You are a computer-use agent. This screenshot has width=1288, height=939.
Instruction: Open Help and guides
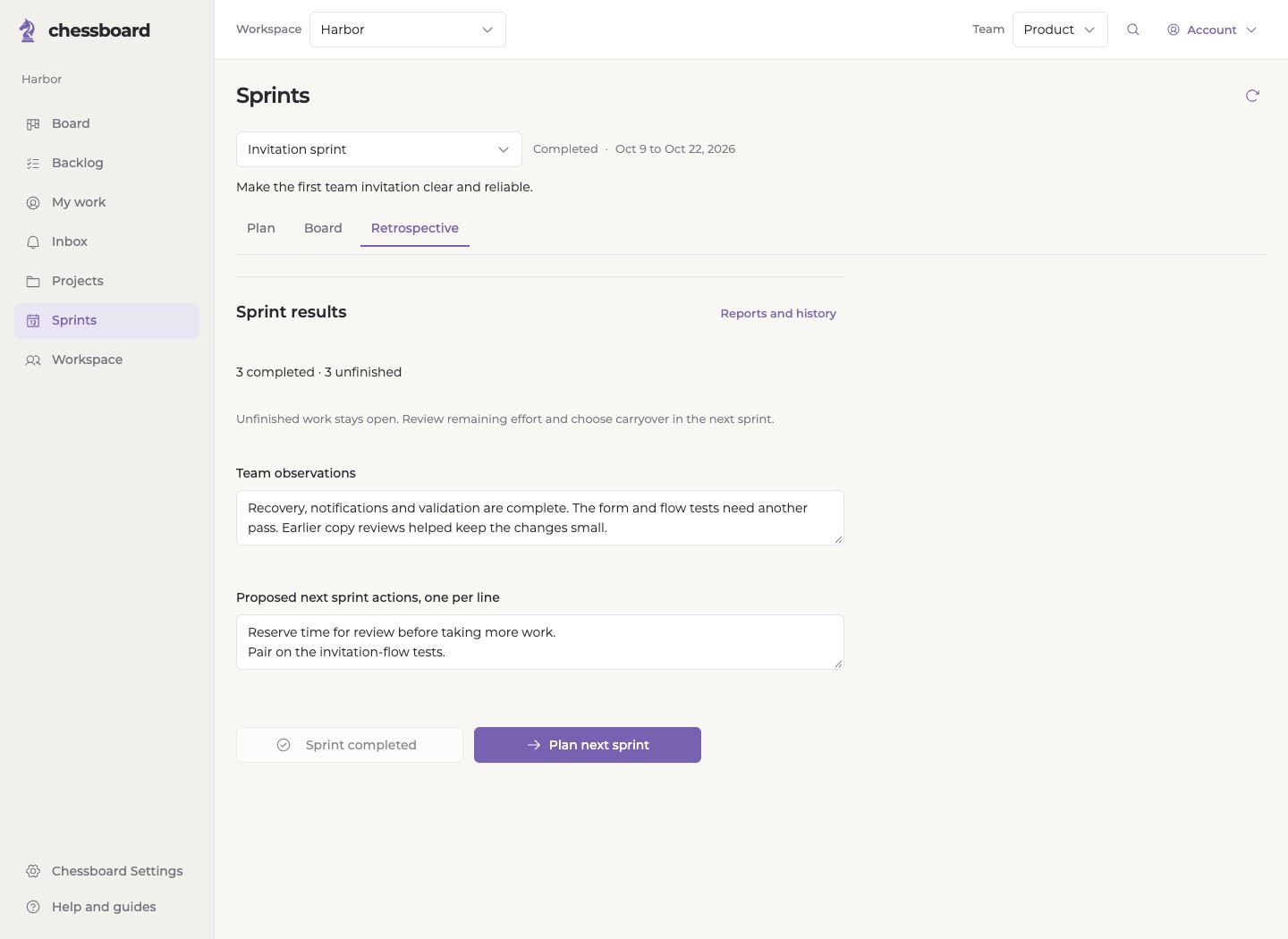point(106,907)
